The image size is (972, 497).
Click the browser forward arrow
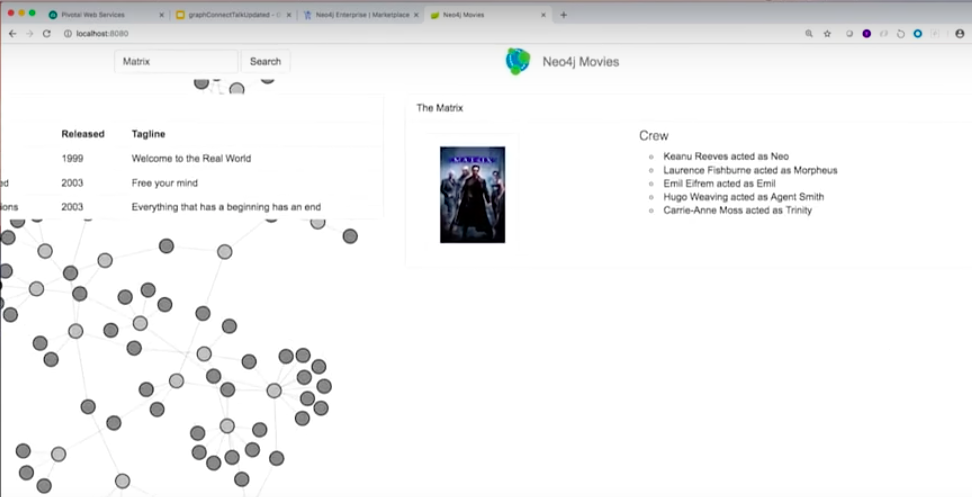point(29,33)
